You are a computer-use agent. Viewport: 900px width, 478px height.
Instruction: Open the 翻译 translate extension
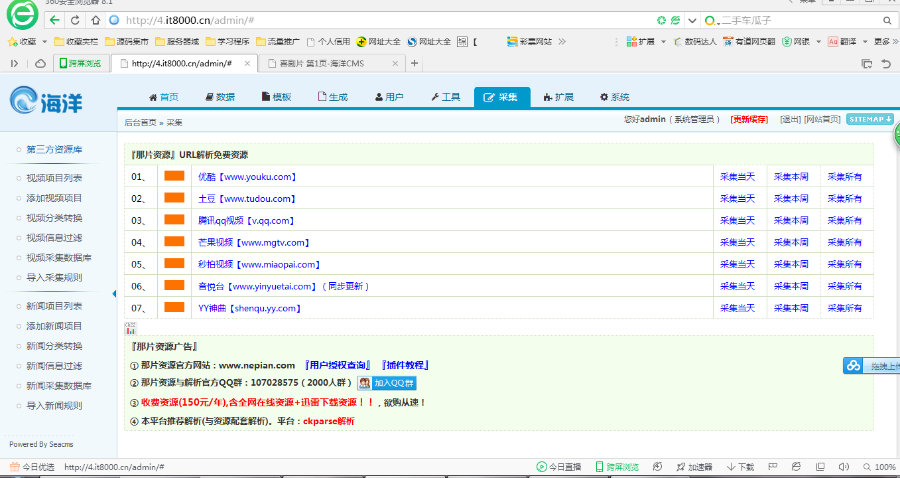click(x=842, y=41)
